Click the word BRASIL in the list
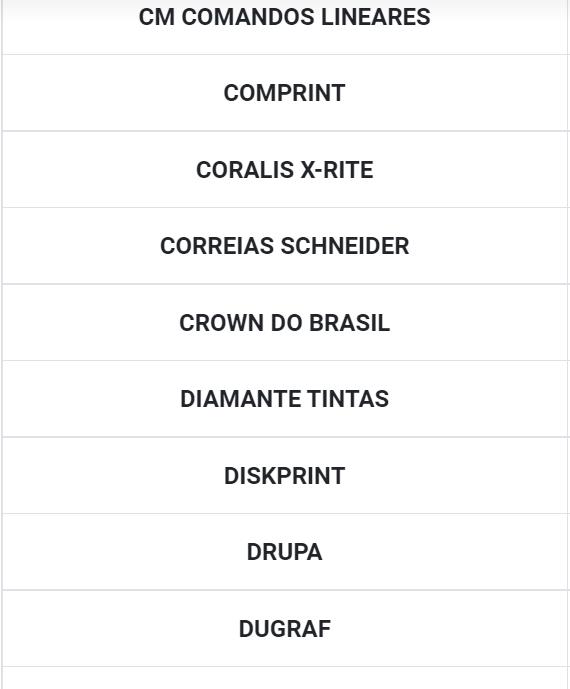Viewport: 570px width, 689px height. 349,323
